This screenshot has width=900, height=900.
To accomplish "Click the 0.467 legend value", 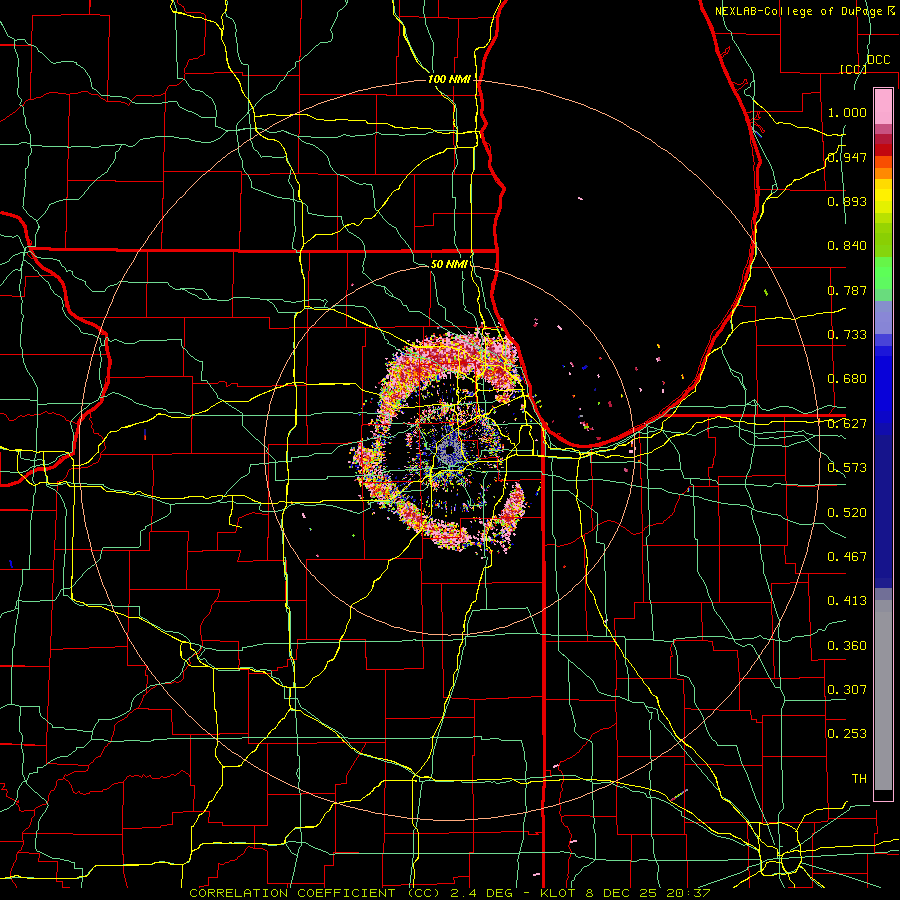I will [847, 557].
